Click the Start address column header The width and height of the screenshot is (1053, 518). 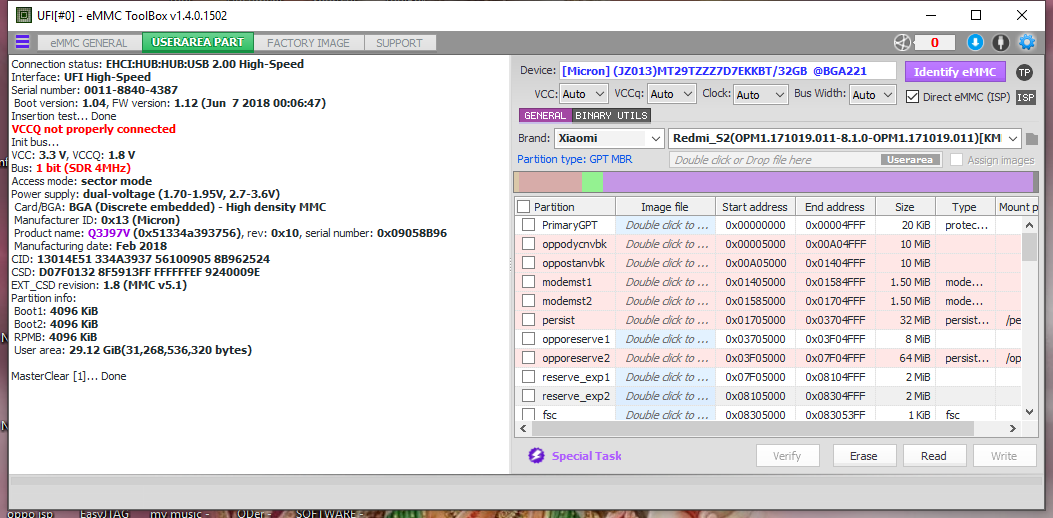coord(755,206)
